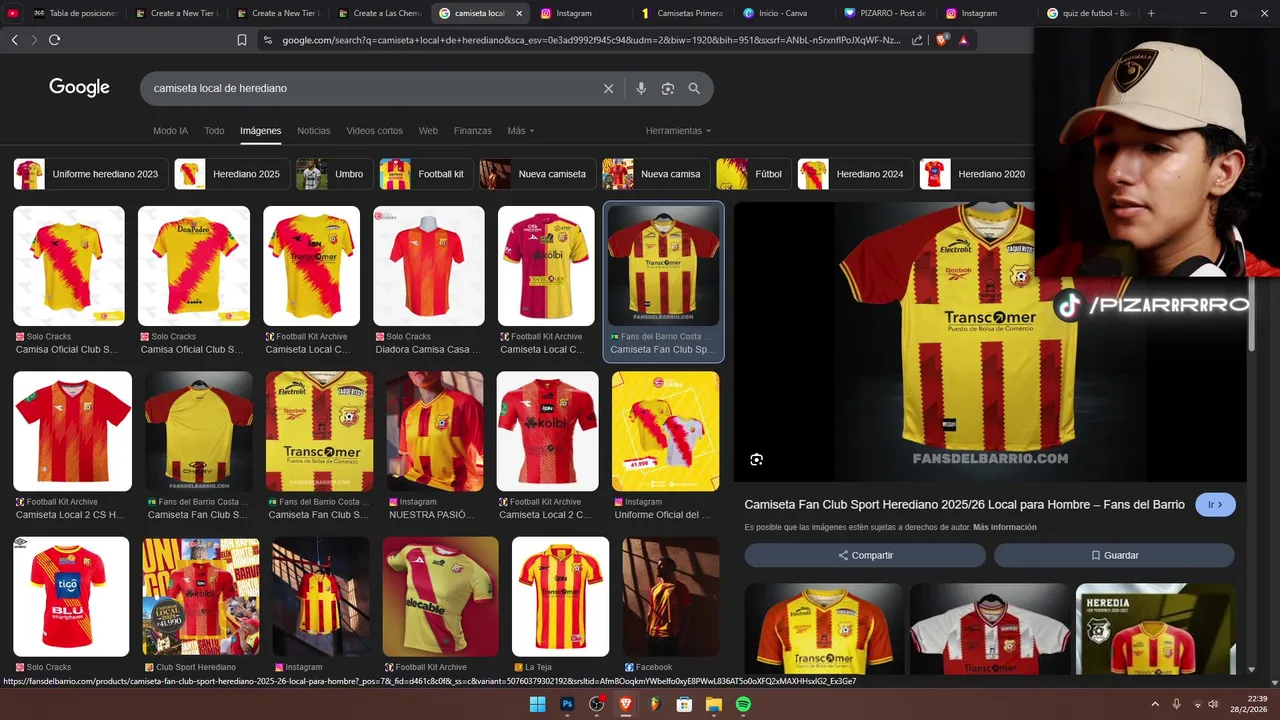
Task: Open the Diadora Camisa Casa shirt thumbnail
Action: pyautogui.click(x=428, y=266)
